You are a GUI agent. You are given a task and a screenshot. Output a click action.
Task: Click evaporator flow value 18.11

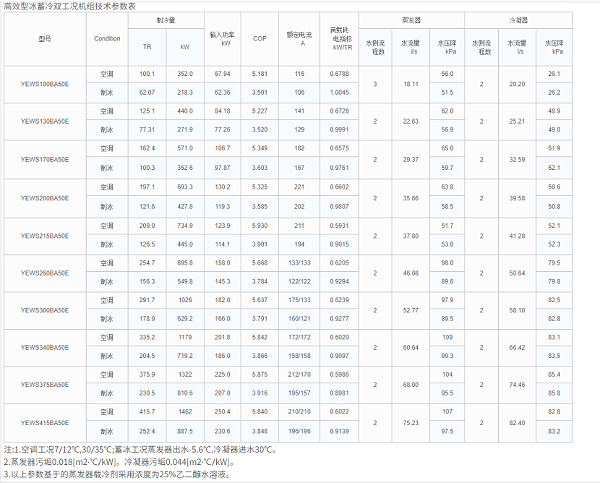click(411, 84)
